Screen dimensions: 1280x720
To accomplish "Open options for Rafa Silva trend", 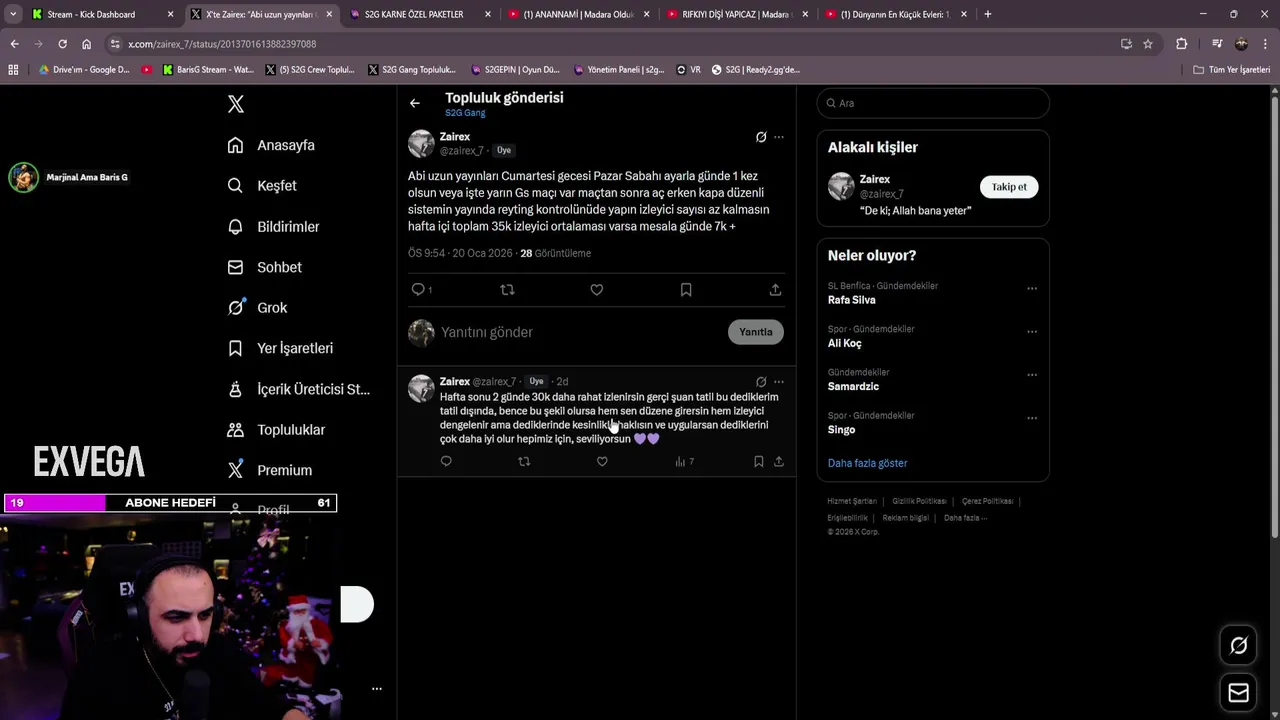I will tap(1032, 289).
